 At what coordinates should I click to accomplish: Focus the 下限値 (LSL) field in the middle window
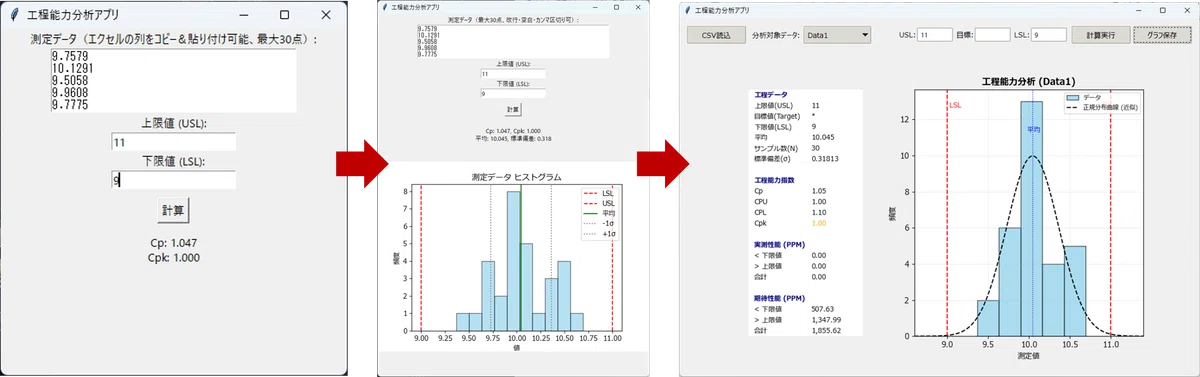tap(513, 94)
